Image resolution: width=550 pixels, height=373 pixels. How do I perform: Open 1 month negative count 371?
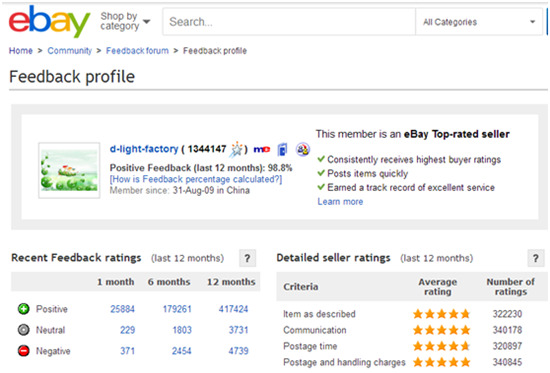[x=127, y=351]
